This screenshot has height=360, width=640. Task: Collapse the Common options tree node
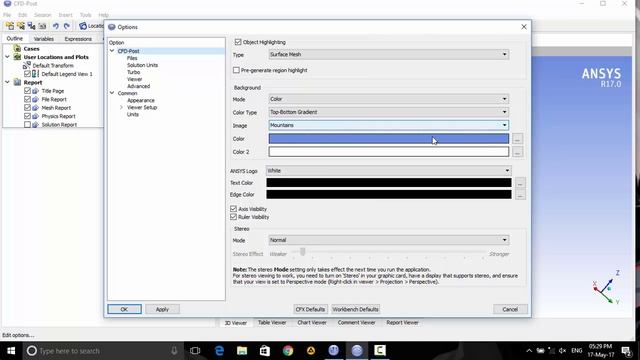112,93
